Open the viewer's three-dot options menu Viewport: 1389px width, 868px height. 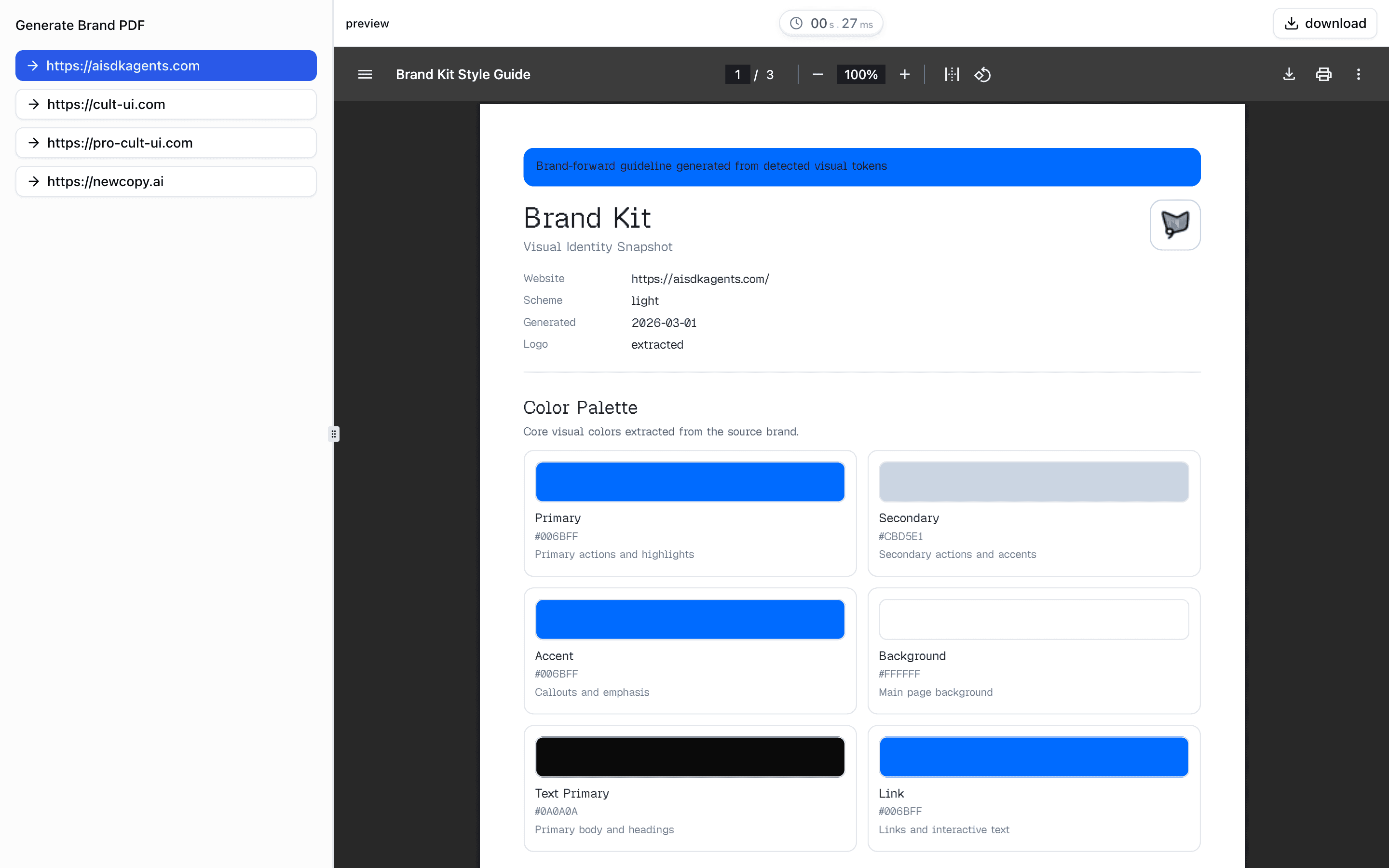click(1358, 74)
